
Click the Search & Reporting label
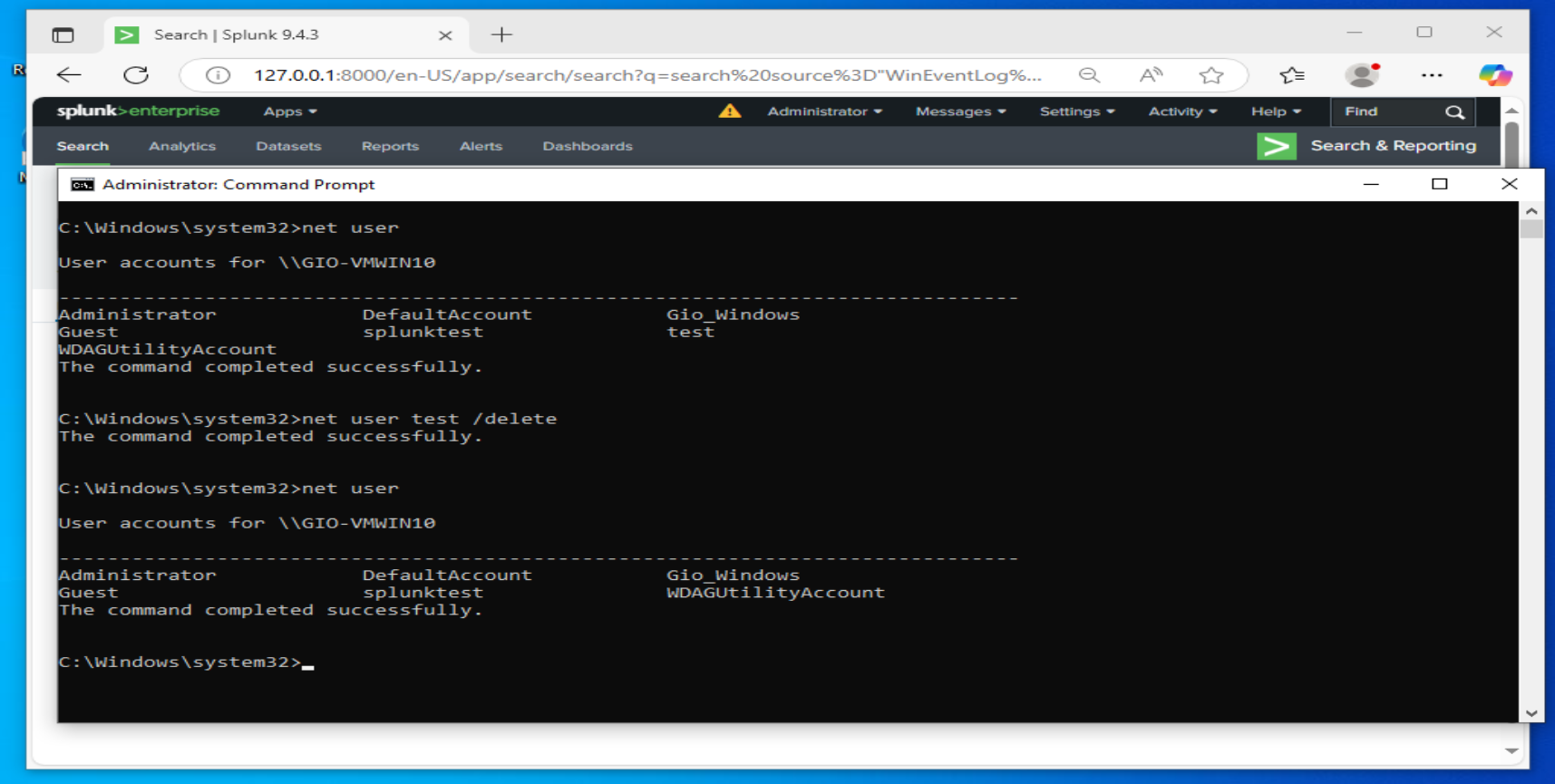1393,146
